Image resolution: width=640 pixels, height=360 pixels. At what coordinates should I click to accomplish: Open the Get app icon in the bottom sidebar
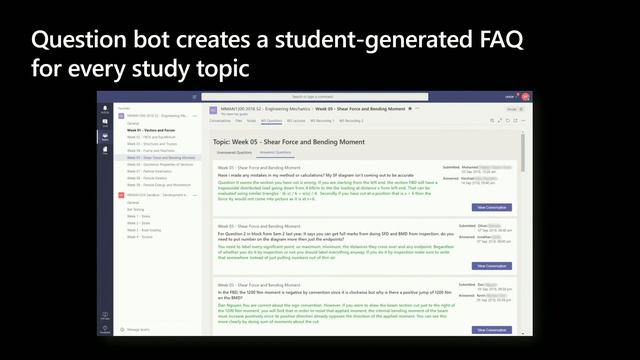pyautogui.click(x=105, y=316)
